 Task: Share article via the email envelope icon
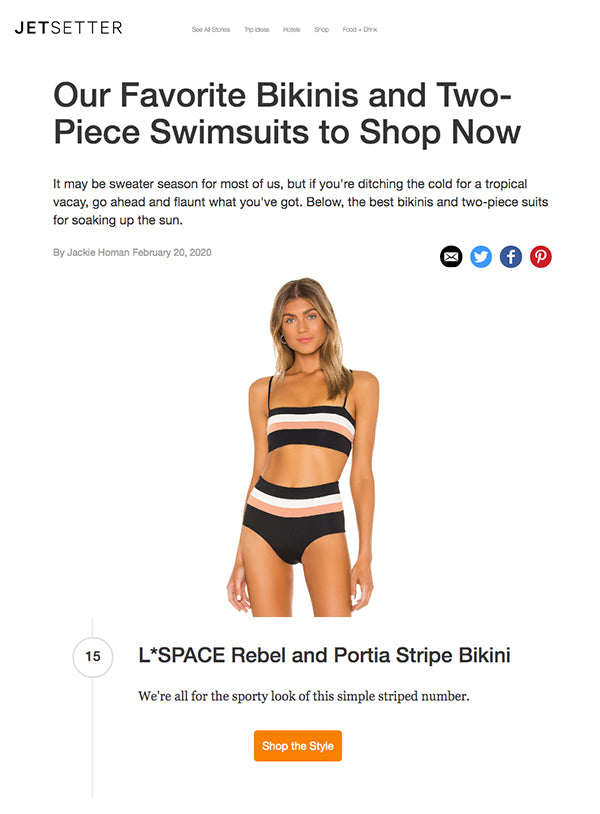[x=451, y=256]
